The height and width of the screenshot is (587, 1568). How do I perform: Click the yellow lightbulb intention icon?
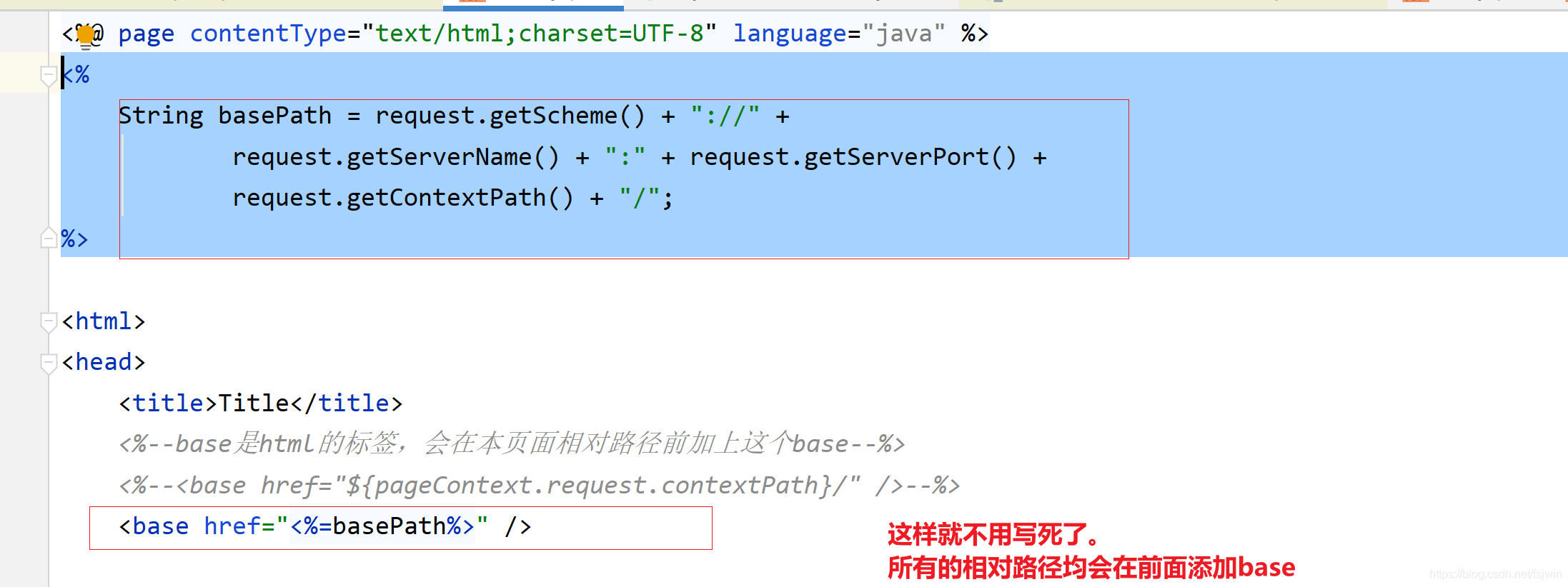point(86,36)
